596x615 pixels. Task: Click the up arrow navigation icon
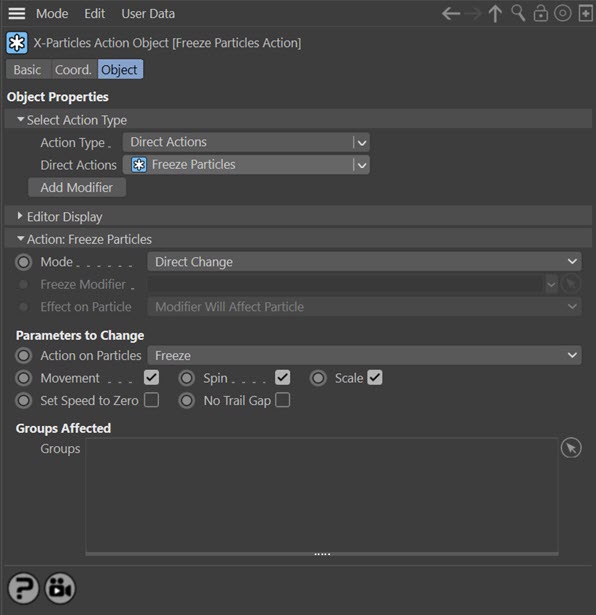pos(495,14)
